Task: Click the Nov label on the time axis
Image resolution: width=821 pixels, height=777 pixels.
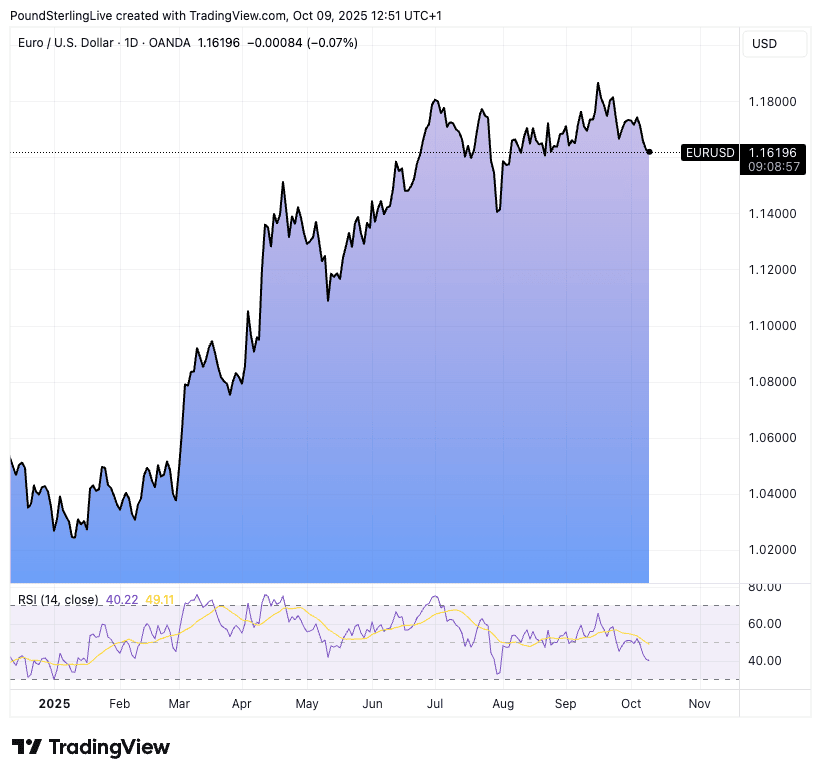Action: 699,704
